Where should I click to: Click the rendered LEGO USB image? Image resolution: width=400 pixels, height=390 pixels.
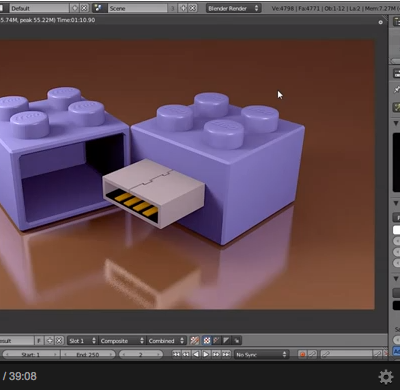(x=187, y=175)
